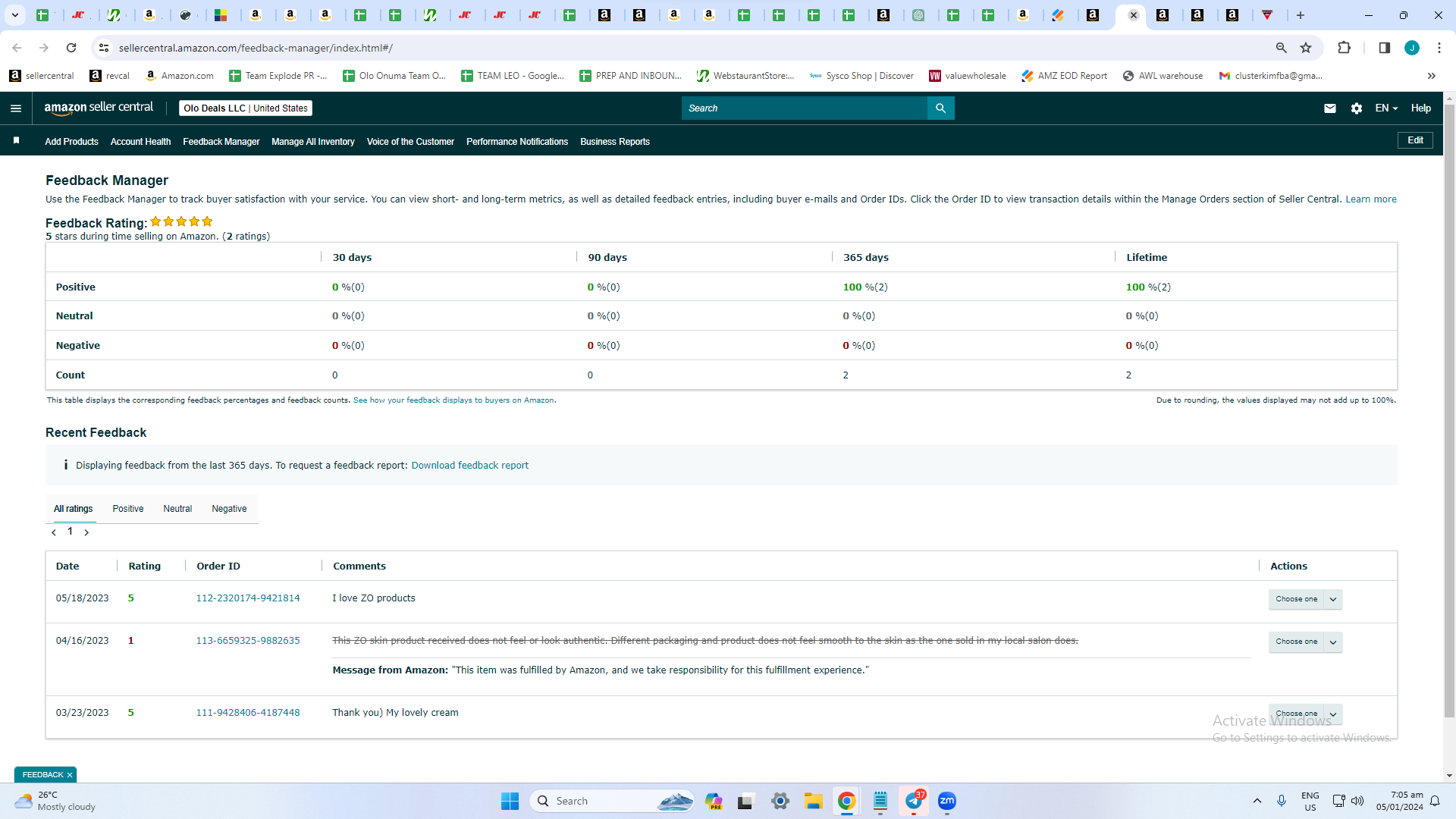Open Performance Notifications menu item
The image size is (1456, 819).
click(x=517, y=142)
